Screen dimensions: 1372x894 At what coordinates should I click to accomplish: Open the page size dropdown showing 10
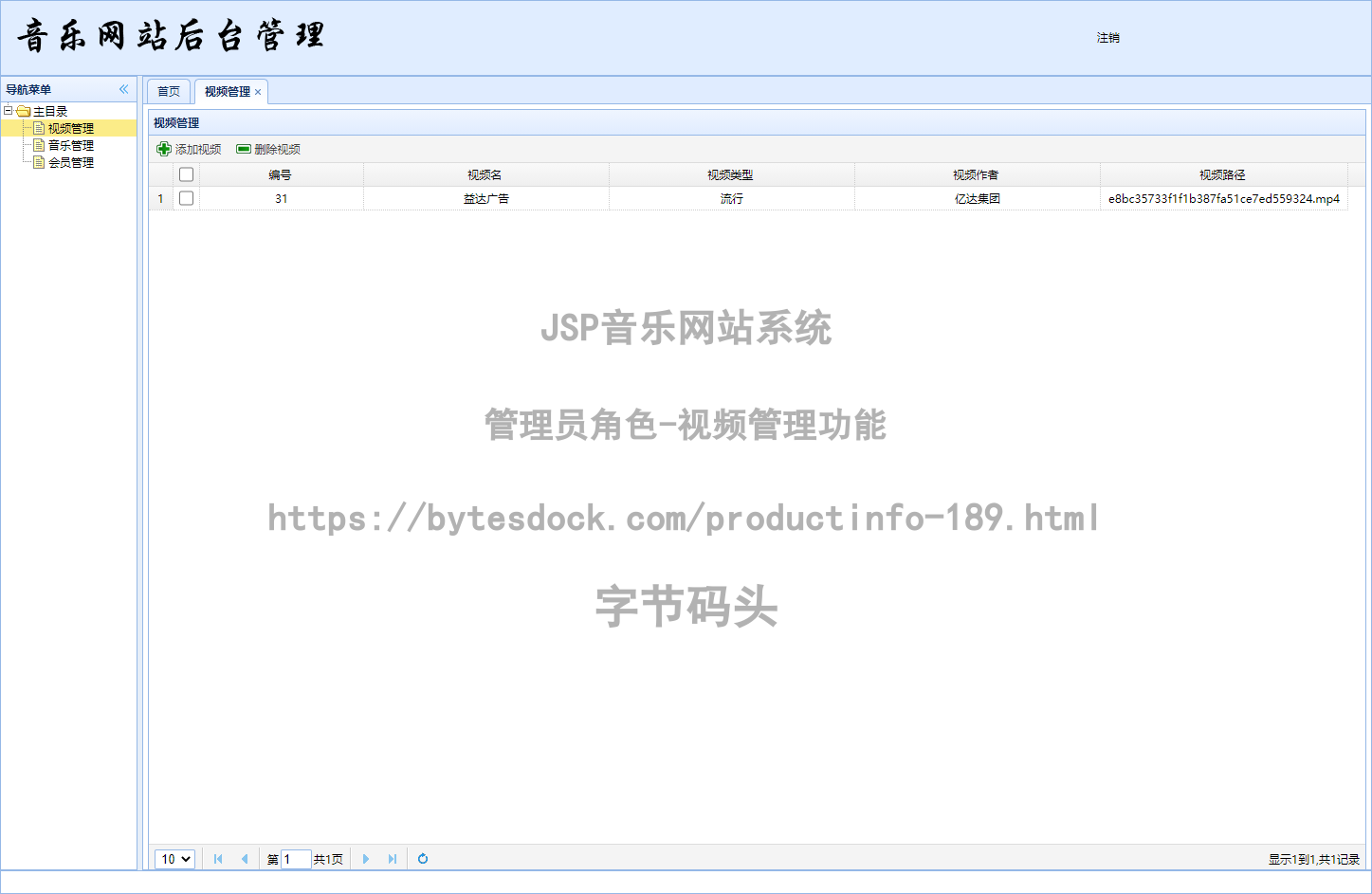click(x=174, y=859)
